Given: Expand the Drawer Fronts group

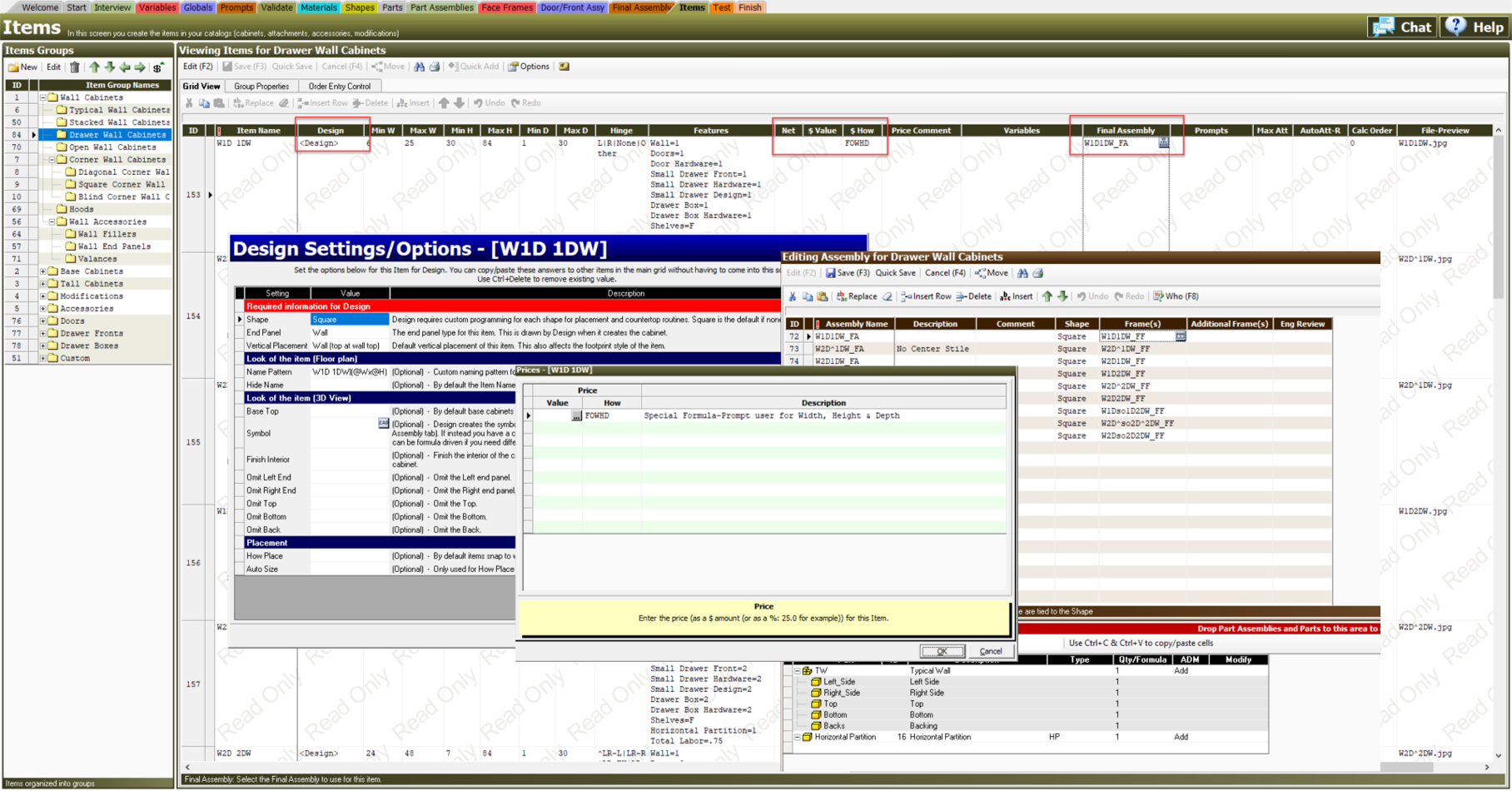Looking at the screenshot, I should tap(43, 334).
